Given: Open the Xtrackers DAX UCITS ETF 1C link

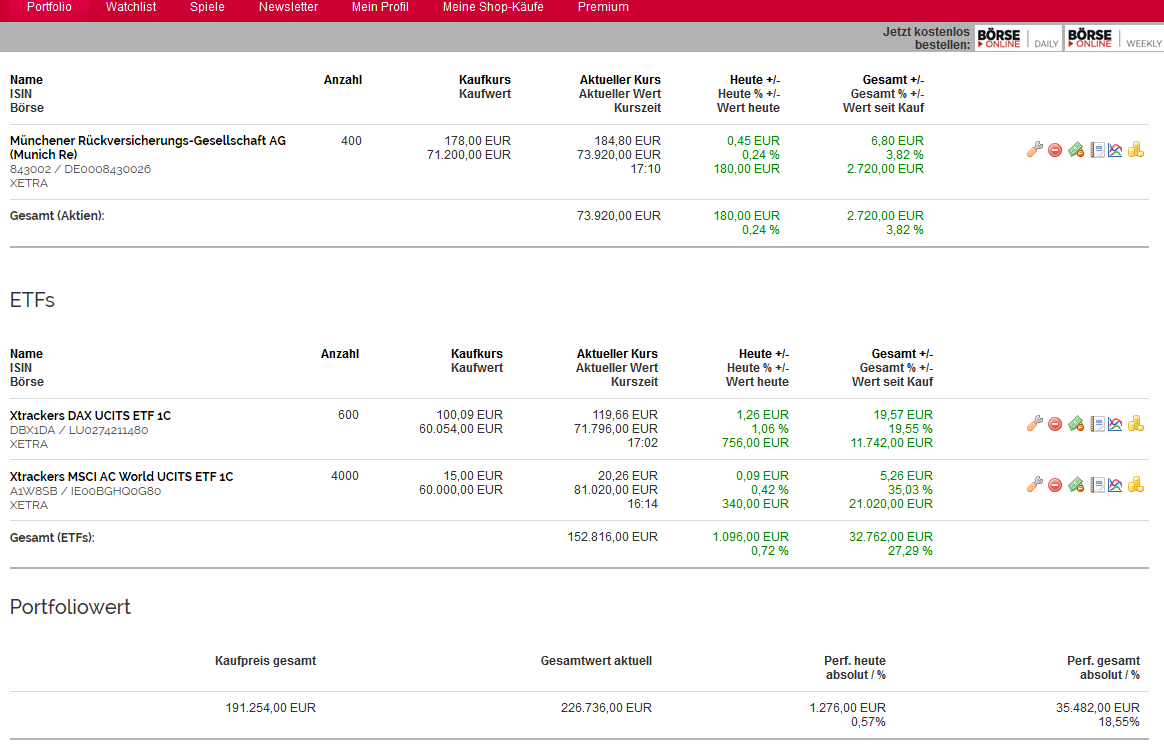Looking at the screenshot, I should click(90, 416).
